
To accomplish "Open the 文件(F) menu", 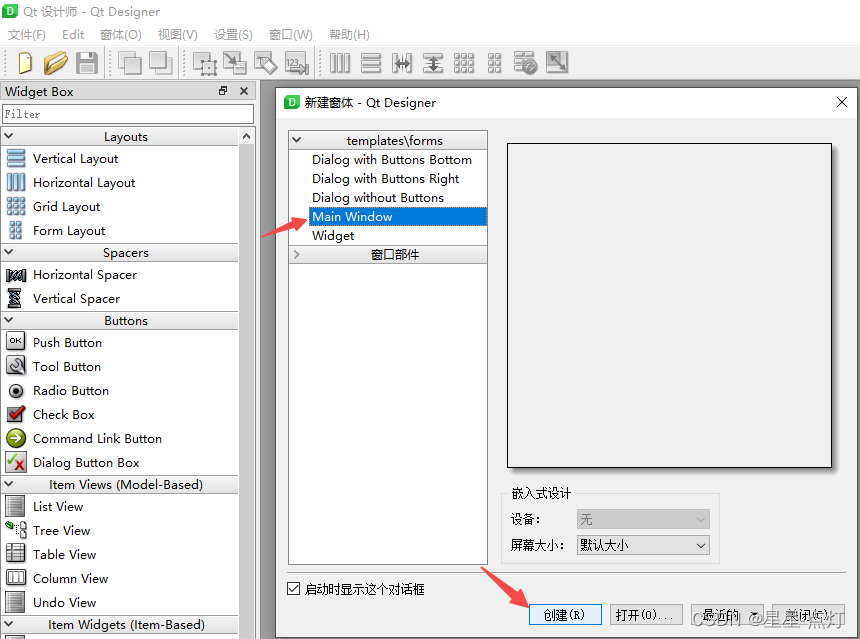I will (26, 35).
